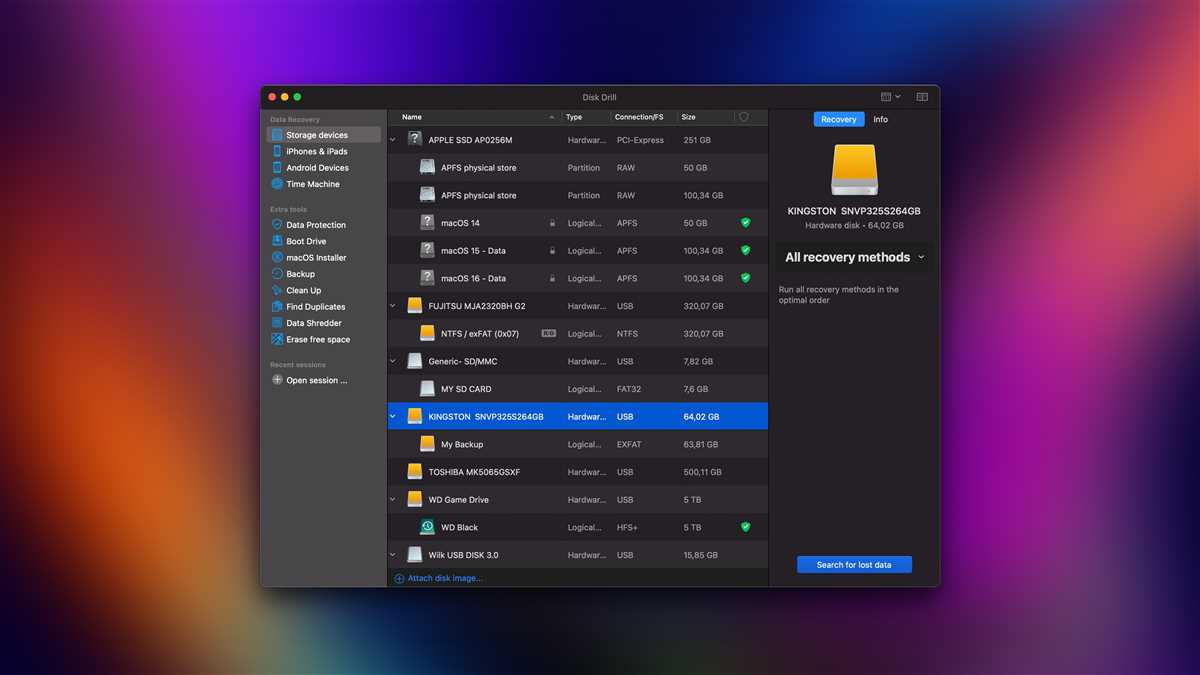Open the macOS Installer tool

click(x=315, y=258)
